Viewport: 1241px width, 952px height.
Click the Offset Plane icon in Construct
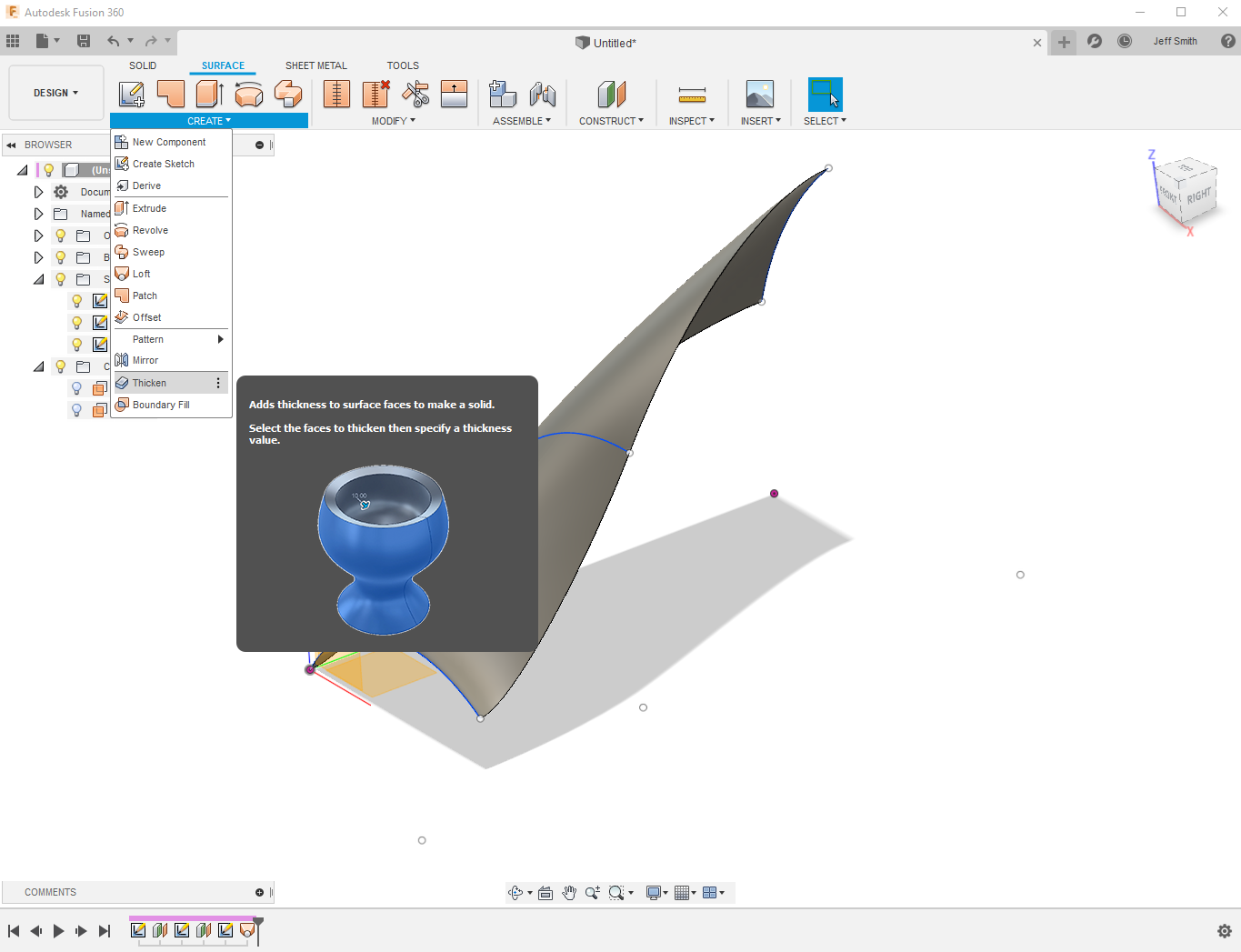pyautogui.click(x=611, y=94)
